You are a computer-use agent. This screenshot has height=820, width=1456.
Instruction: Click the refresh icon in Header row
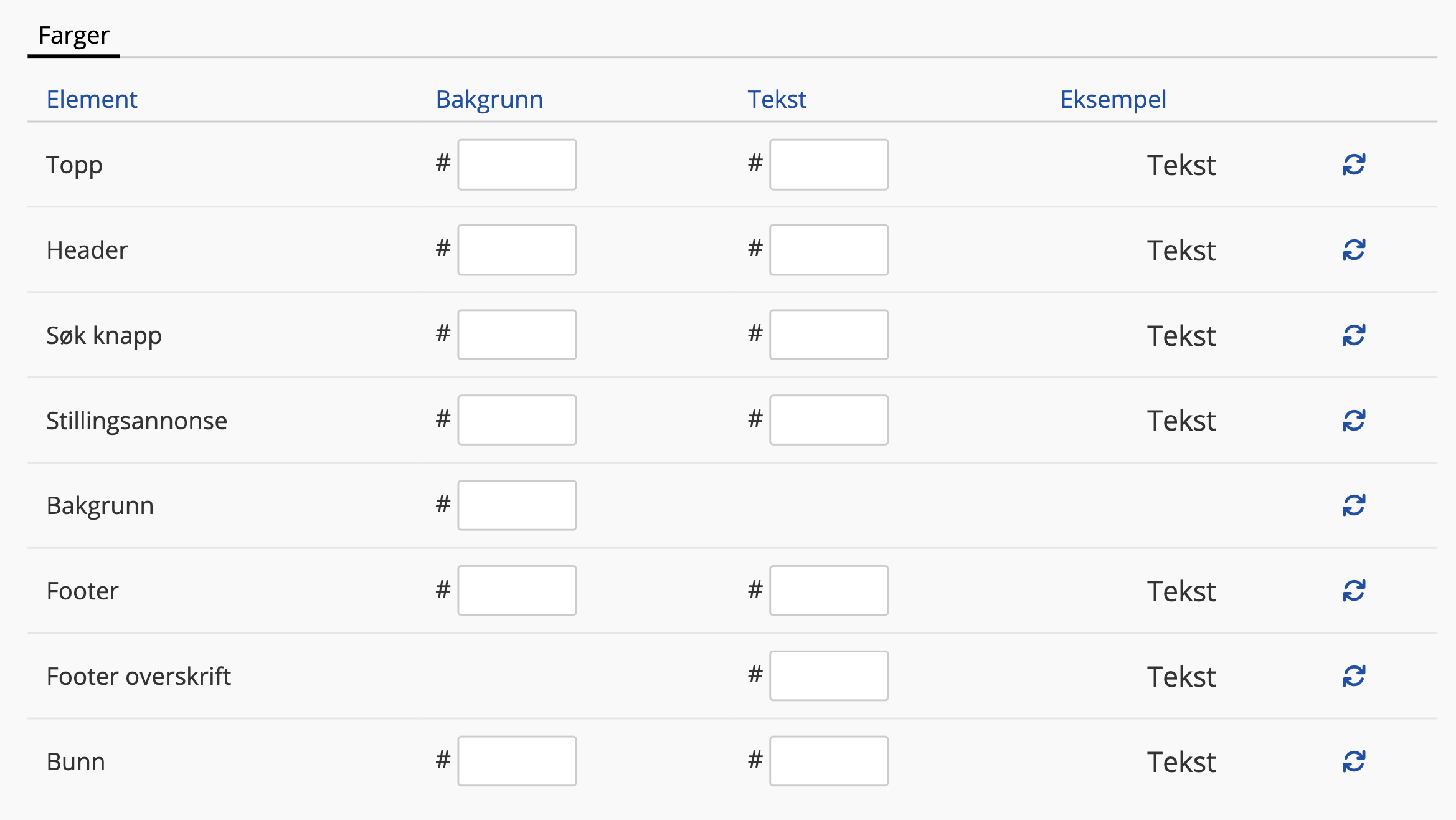pos(1353,250)
